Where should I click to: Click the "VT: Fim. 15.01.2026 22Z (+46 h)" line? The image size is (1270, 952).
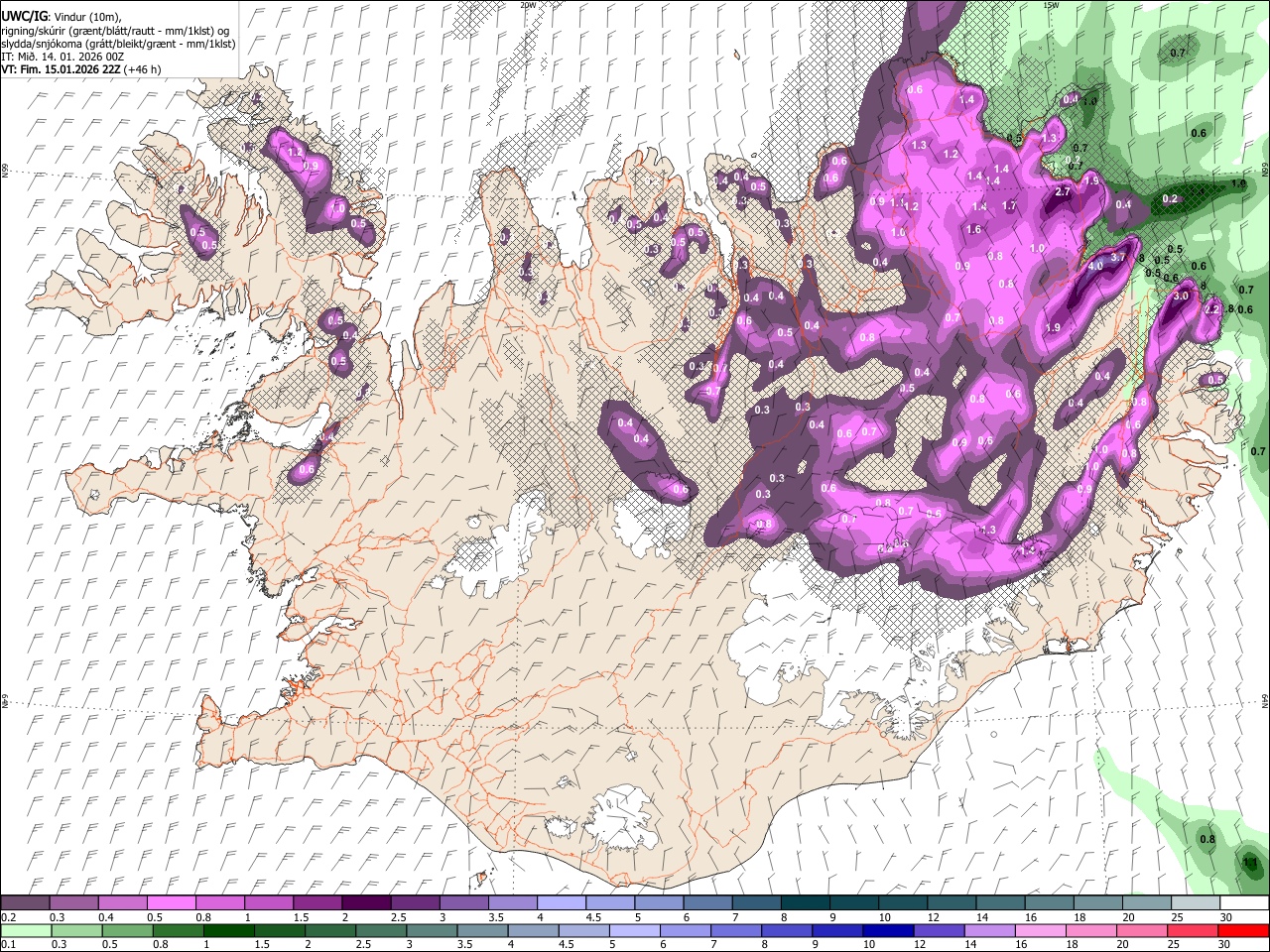pos(81,70)
